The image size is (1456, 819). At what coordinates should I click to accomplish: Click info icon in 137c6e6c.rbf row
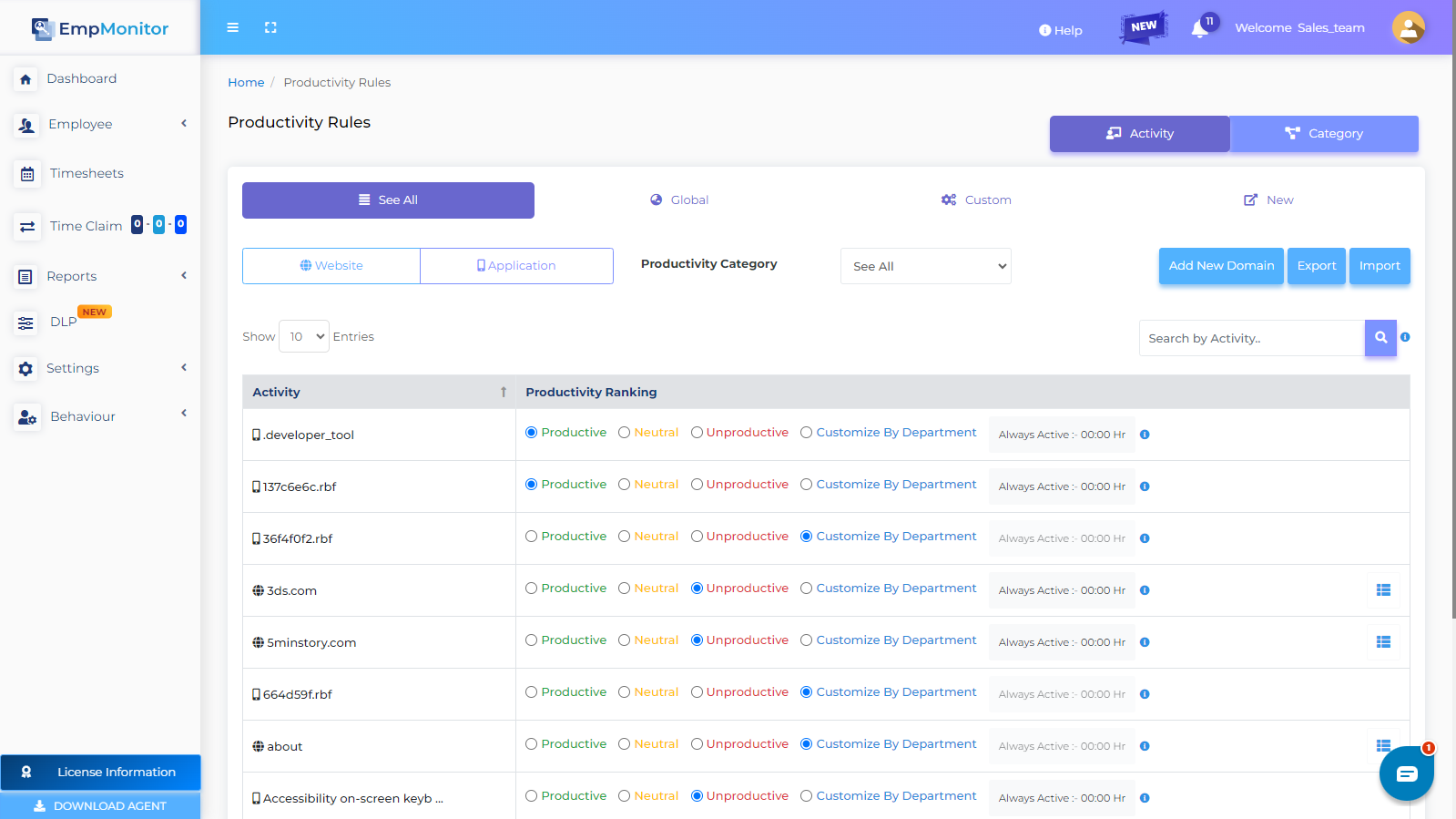coord(1145,486)
